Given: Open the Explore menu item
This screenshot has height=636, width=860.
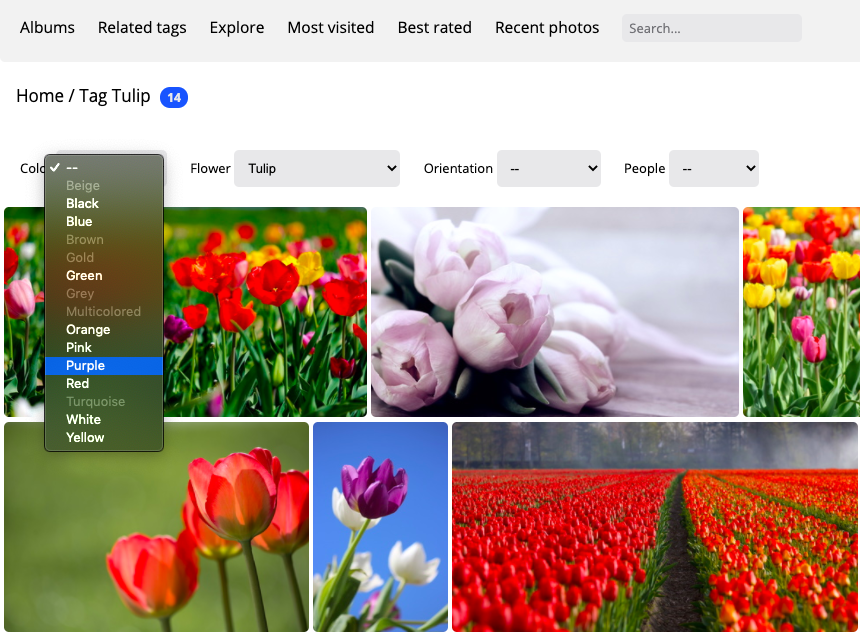Looking at the screenshot, I should tap(237, 27).
